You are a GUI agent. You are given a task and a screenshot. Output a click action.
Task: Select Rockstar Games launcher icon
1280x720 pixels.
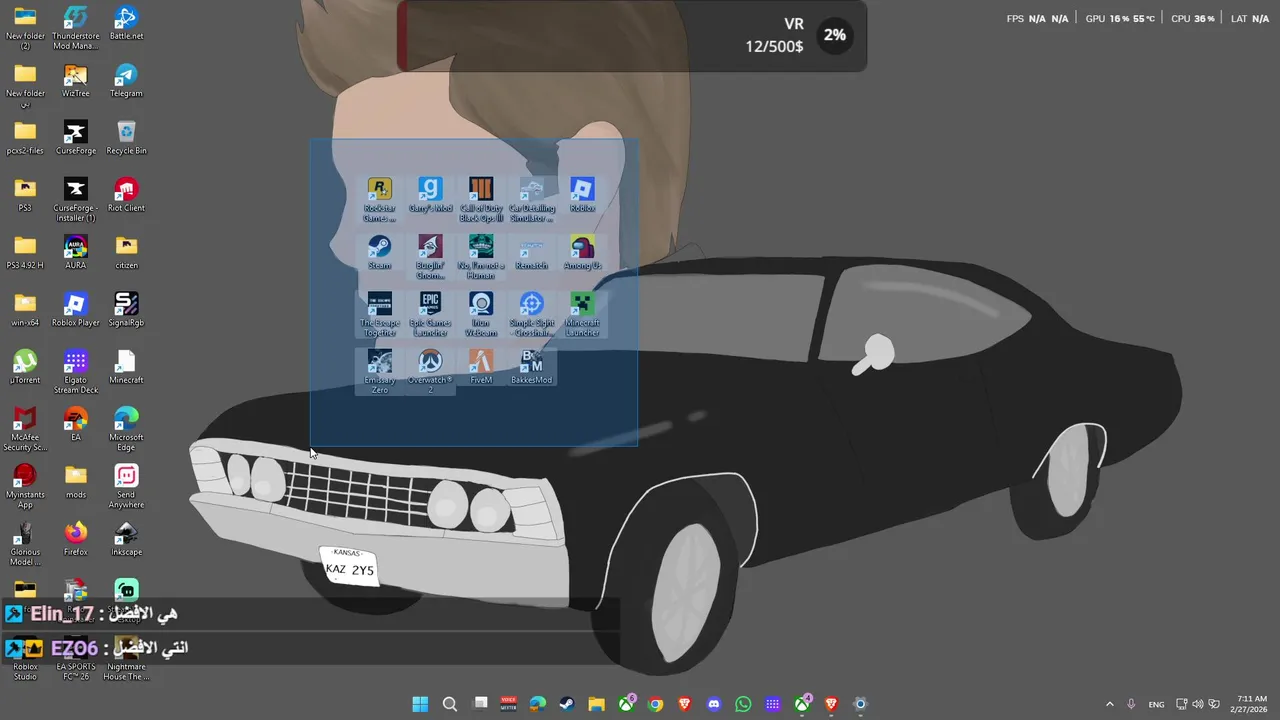(x=379, y=199)
